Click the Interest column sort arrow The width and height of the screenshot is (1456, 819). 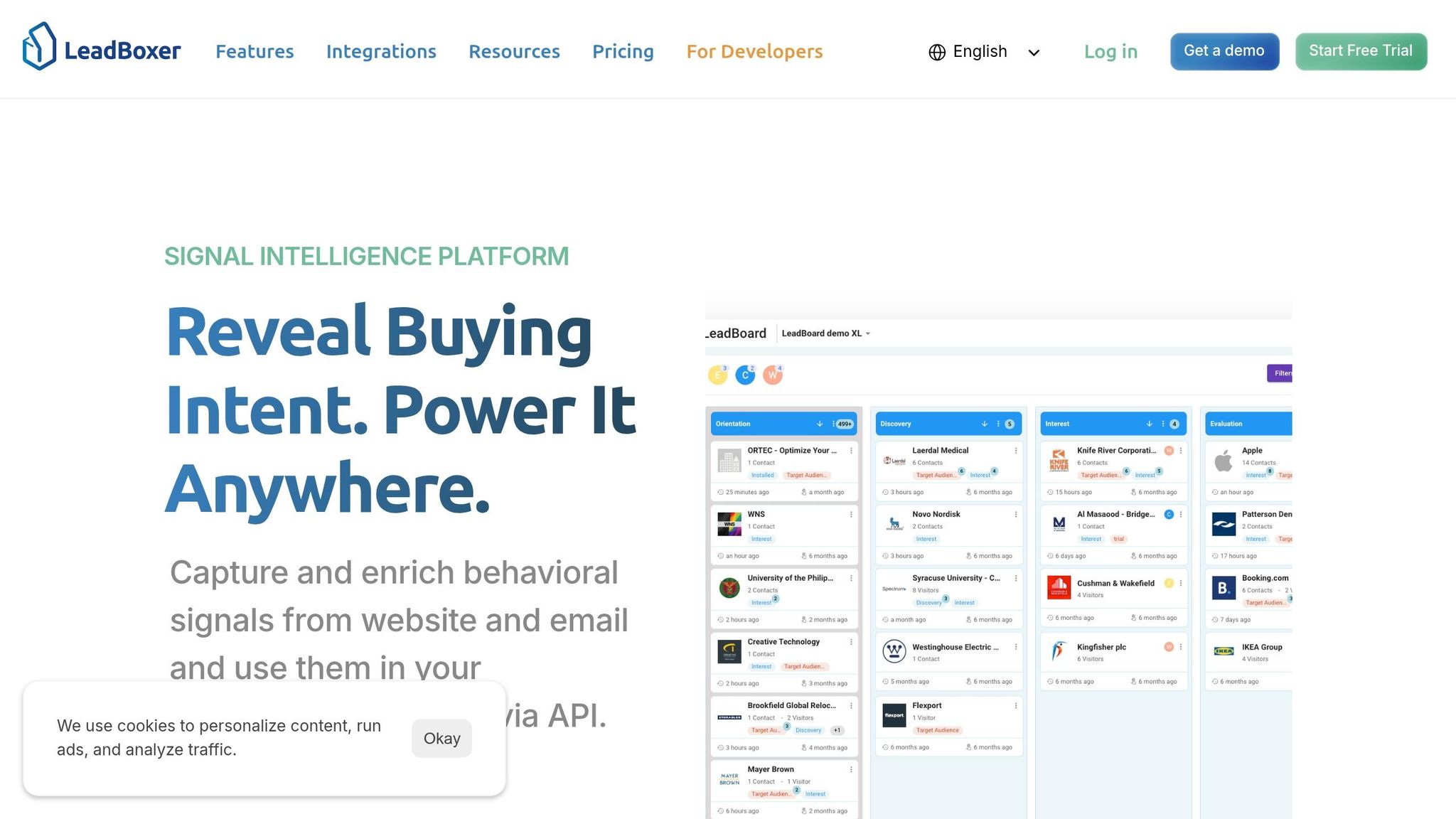click(1149, 424)
